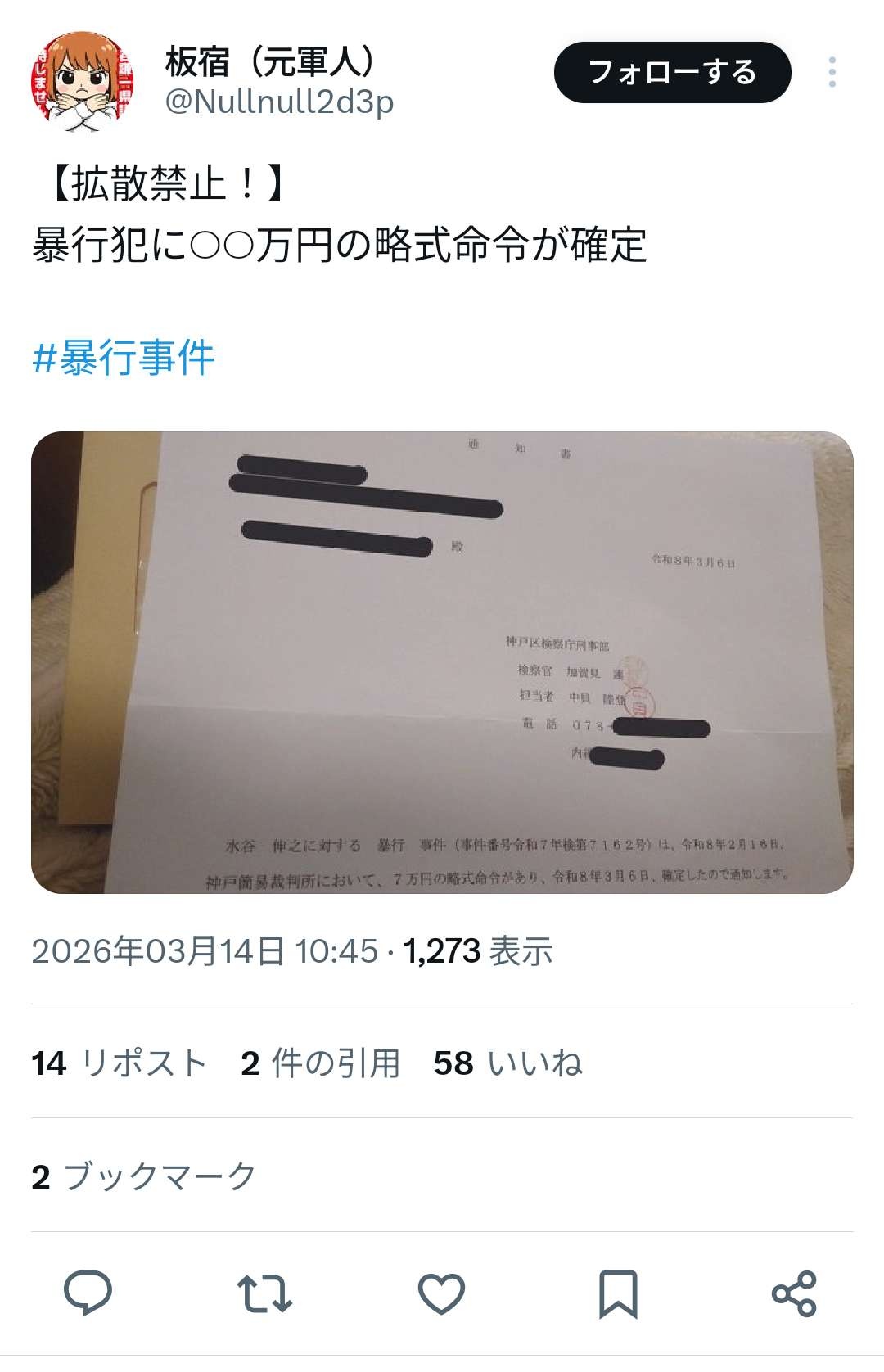884x1372 pixels.
Task: Open the post timestamp 2026年03月14日 10:45
Action: (205, 951)
